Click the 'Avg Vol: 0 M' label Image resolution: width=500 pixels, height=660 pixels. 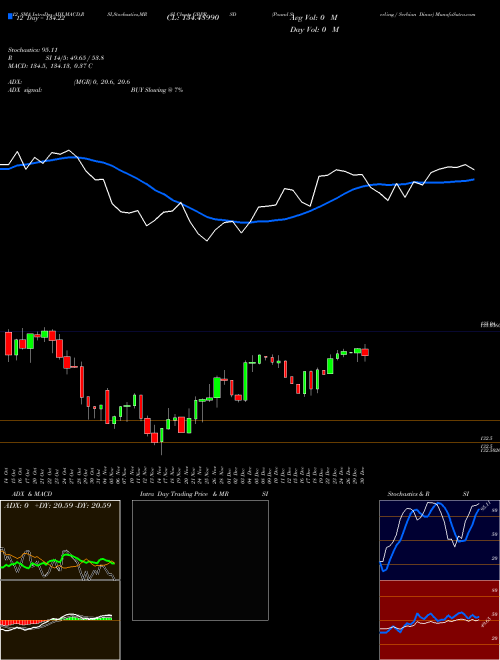coord(314,18)
